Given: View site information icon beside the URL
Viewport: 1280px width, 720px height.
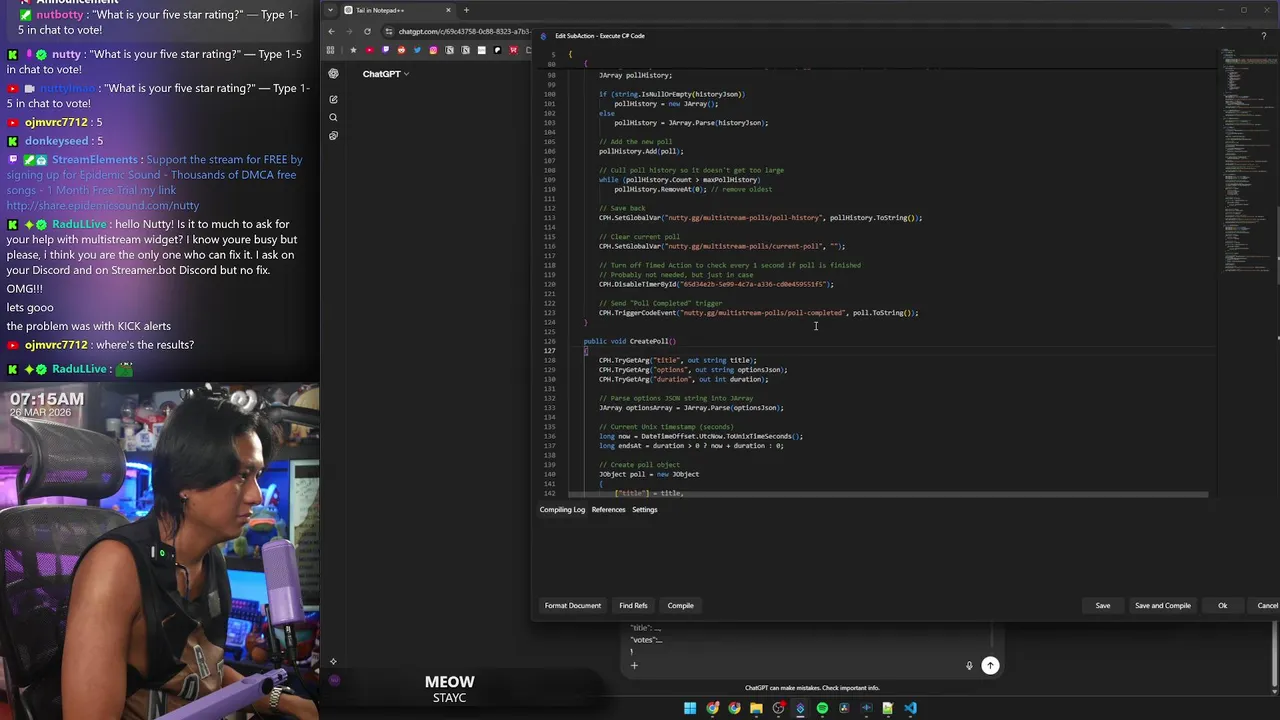Looking at the screenshot, I should coord(388,31).
